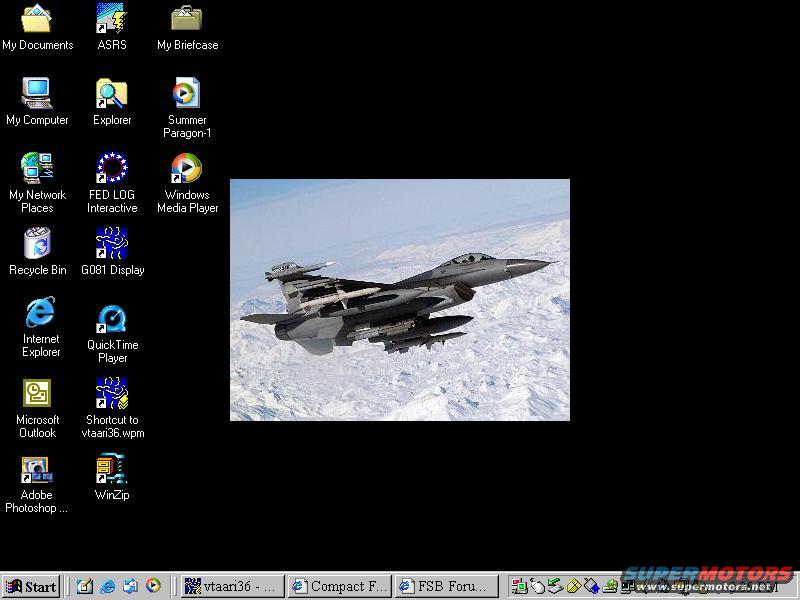Click the My Briefcase icon
The image size is (800, 600).
pyautogui.click(x=187, y=20)
